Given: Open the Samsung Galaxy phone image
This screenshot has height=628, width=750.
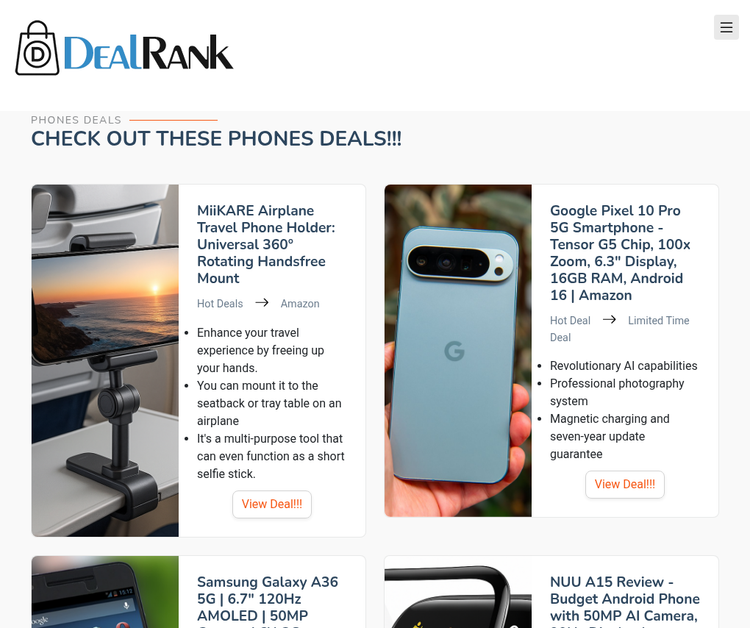Looking at the screenshot, I should (x=105, y=592).
